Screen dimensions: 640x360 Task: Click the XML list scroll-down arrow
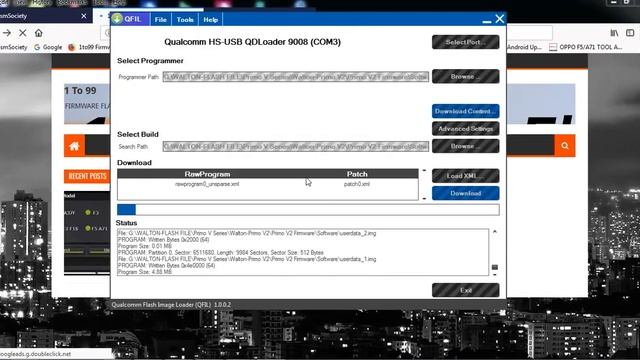pyautogui.click(x=424, y=198)
